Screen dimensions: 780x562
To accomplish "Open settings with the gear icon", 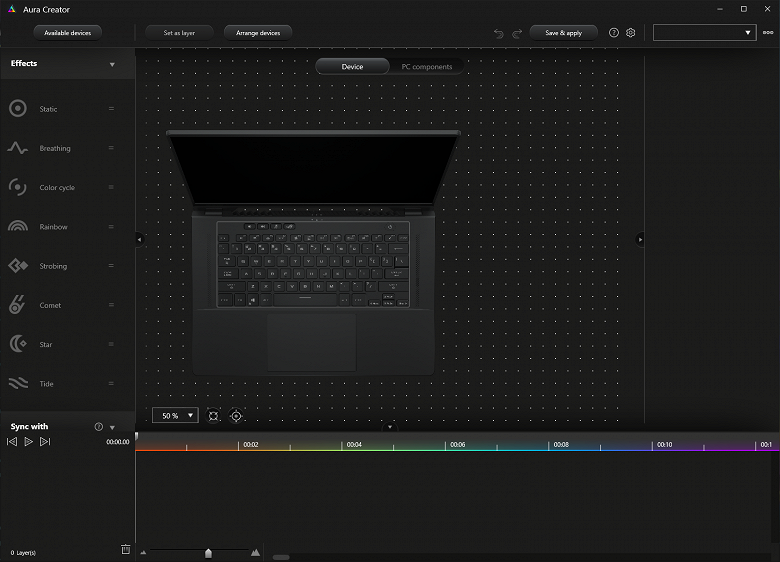I will coord(631,33).
